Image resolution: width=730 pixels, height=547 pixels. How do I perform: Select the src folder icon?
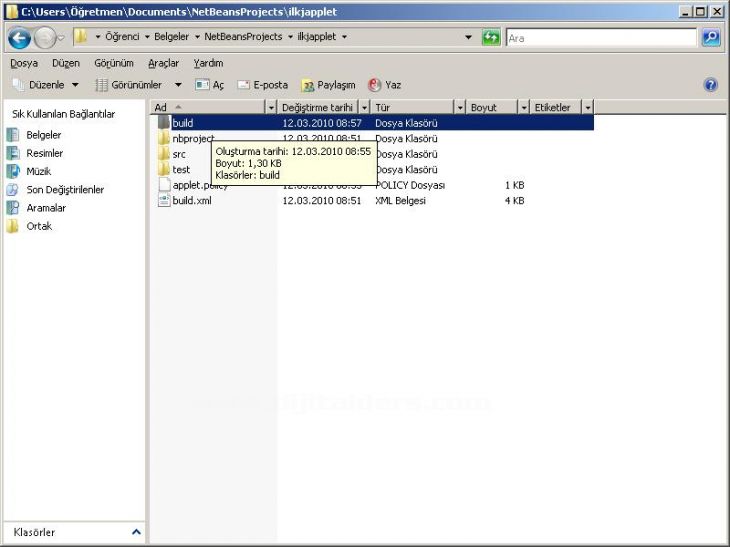pos(164,154)
